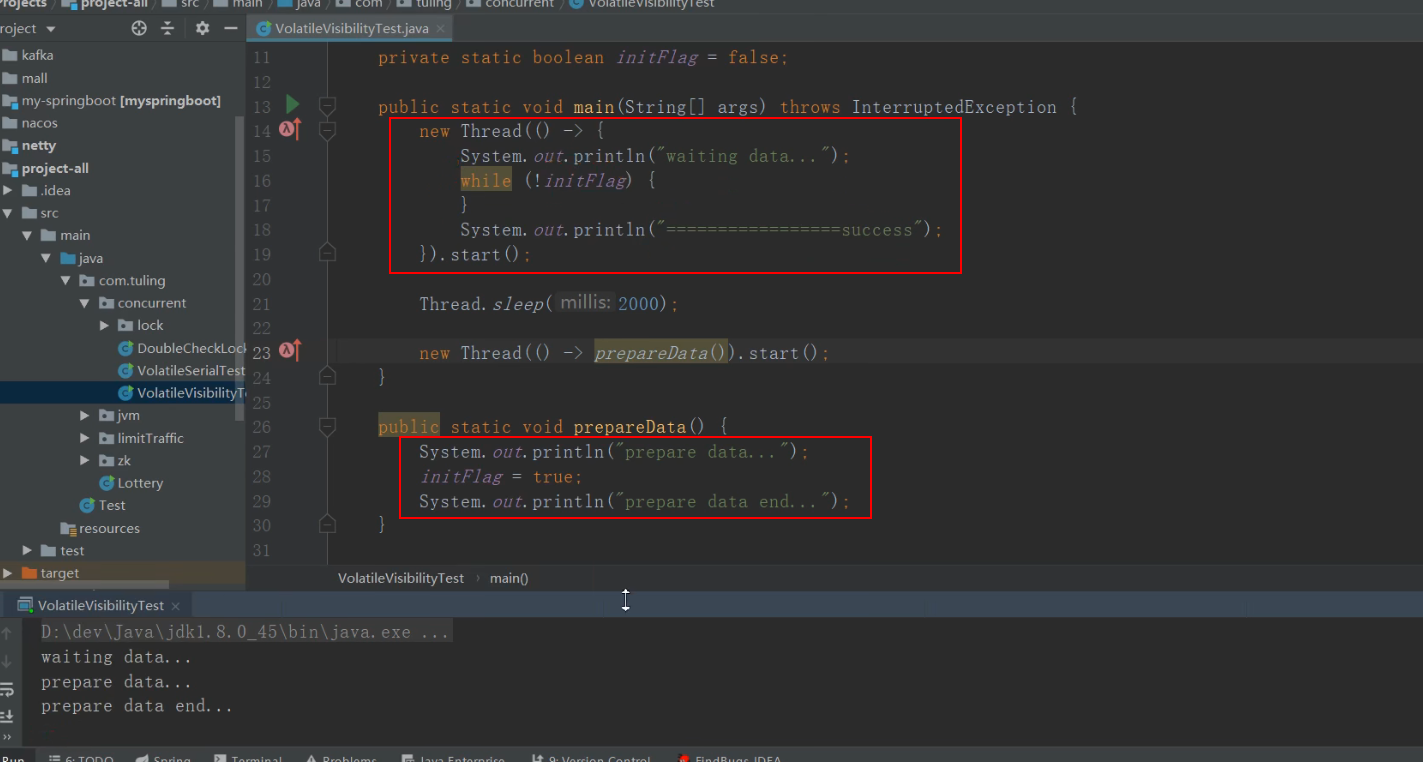
Task: Close the VolatileVisibilityTest.java editor tab
Action: [440, 29]
